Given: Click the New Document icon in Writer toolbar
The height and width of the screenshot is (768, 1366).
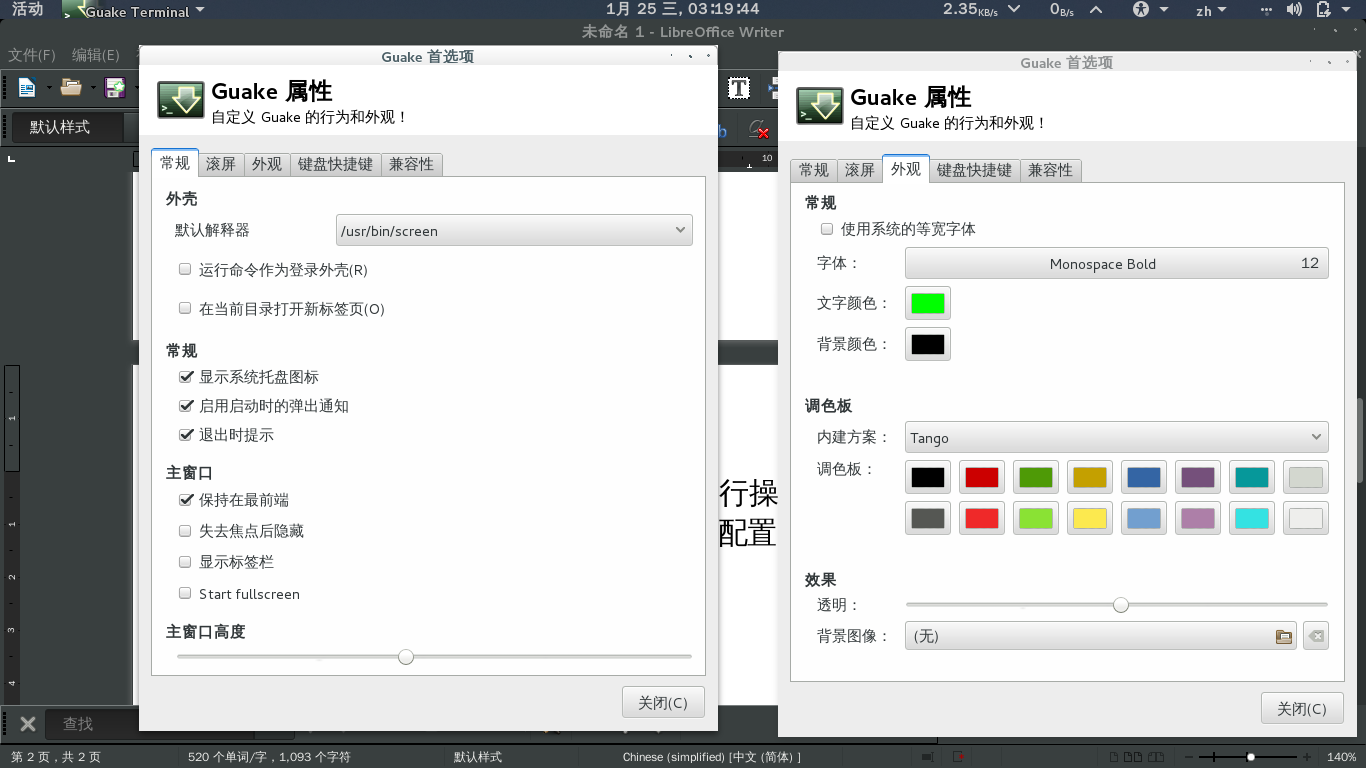Looking at the screenshot, I should point(27,88).
